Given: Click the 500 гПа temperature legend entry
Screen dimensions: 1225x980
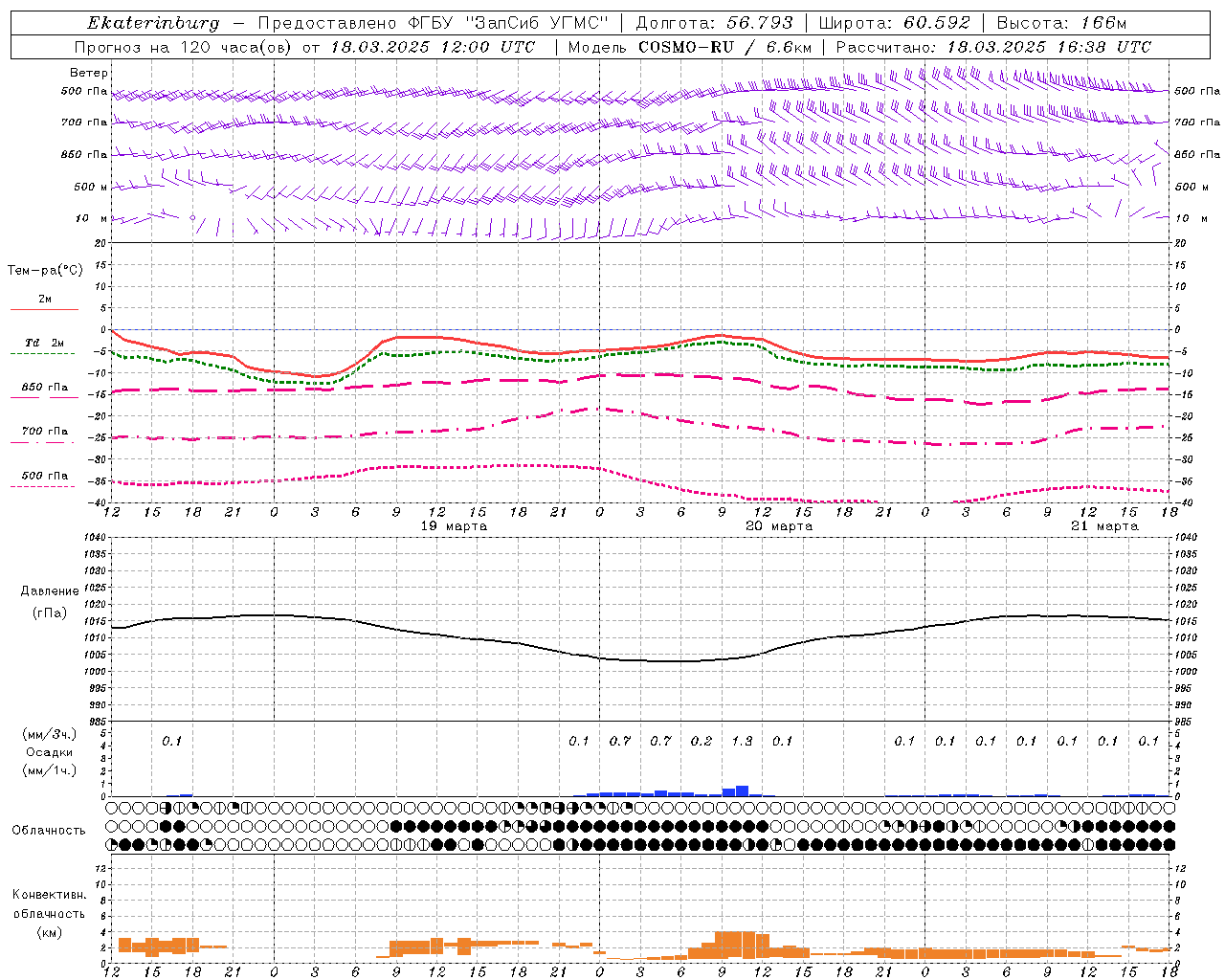Looking at the screenshot, I should click(45, 476).
